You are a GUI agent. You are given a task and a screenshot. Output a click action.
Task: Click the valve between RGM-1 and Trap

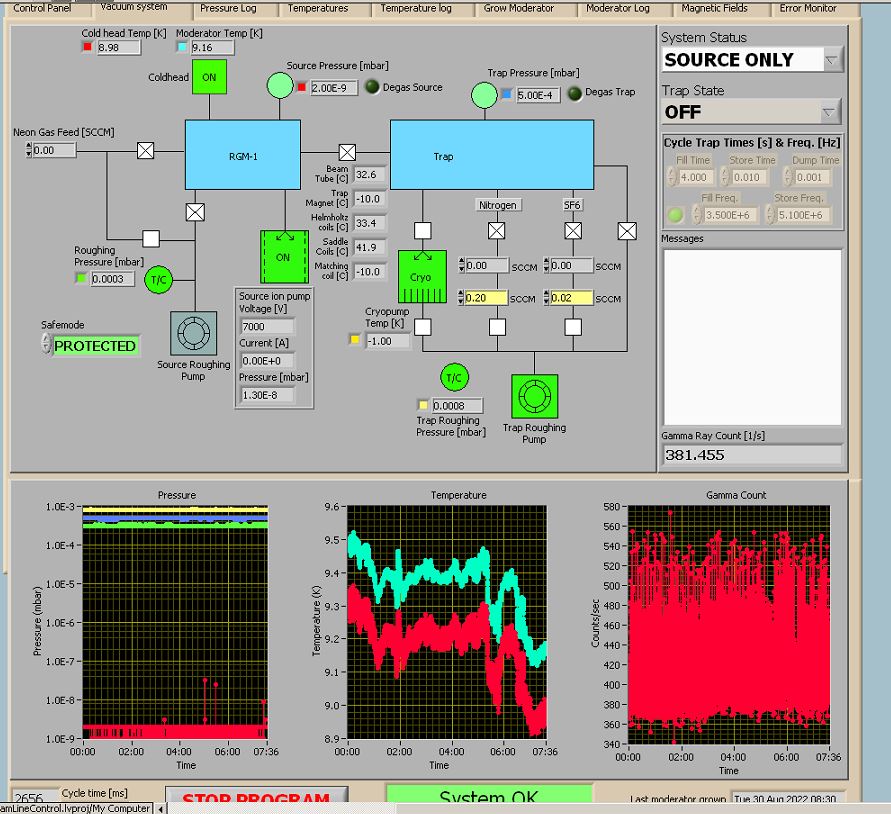coord(347,153)
